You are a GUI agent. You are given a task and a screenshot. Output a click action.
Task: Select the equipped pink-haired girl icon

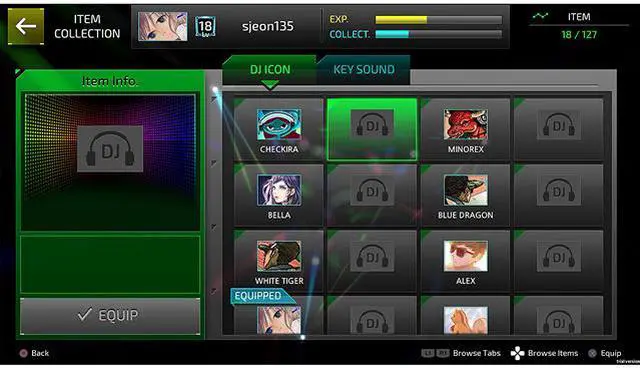[x=279, y=316]
